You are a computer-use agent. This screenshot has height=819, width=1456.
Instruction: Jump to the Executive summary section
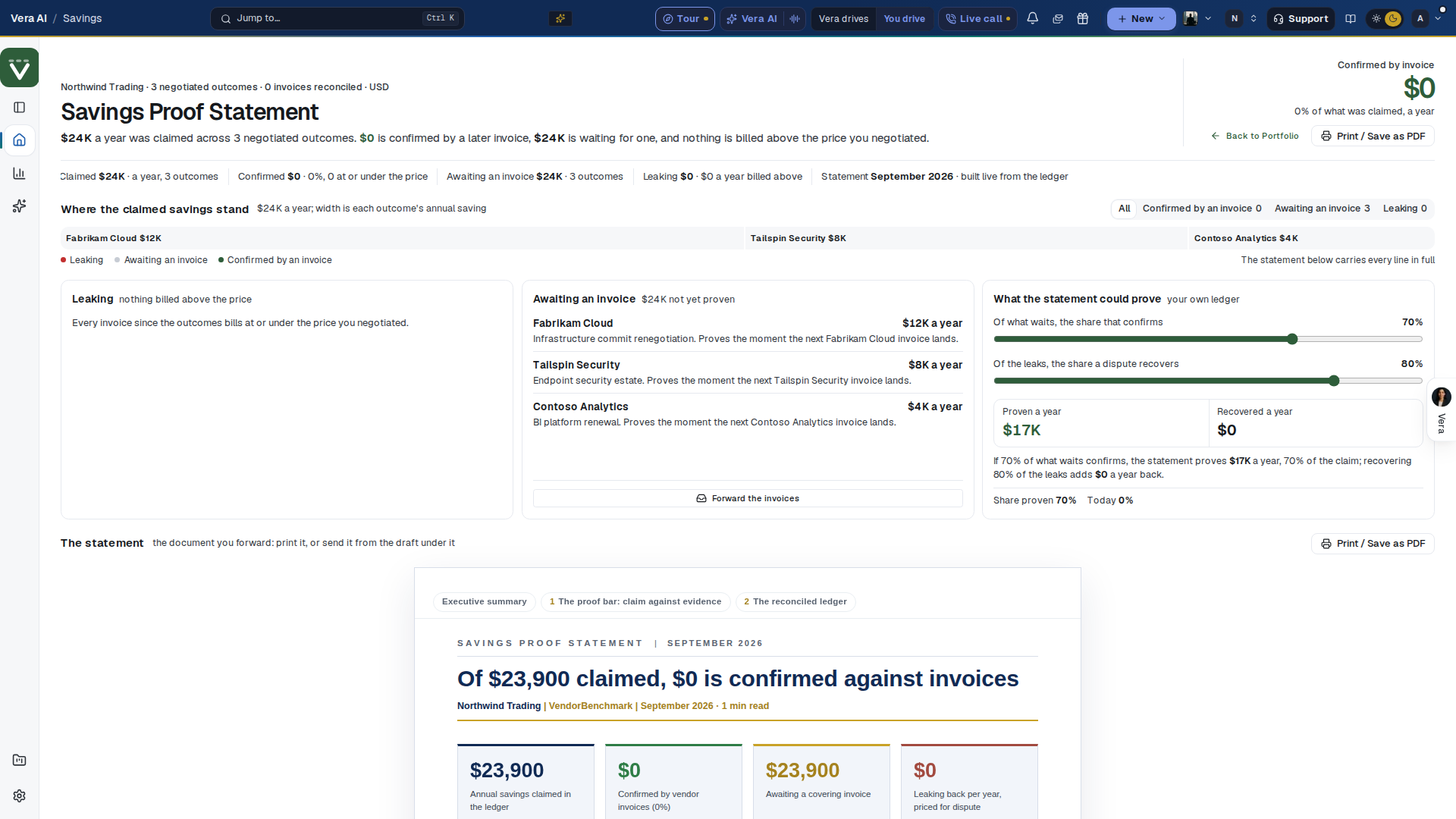(484, 601)
